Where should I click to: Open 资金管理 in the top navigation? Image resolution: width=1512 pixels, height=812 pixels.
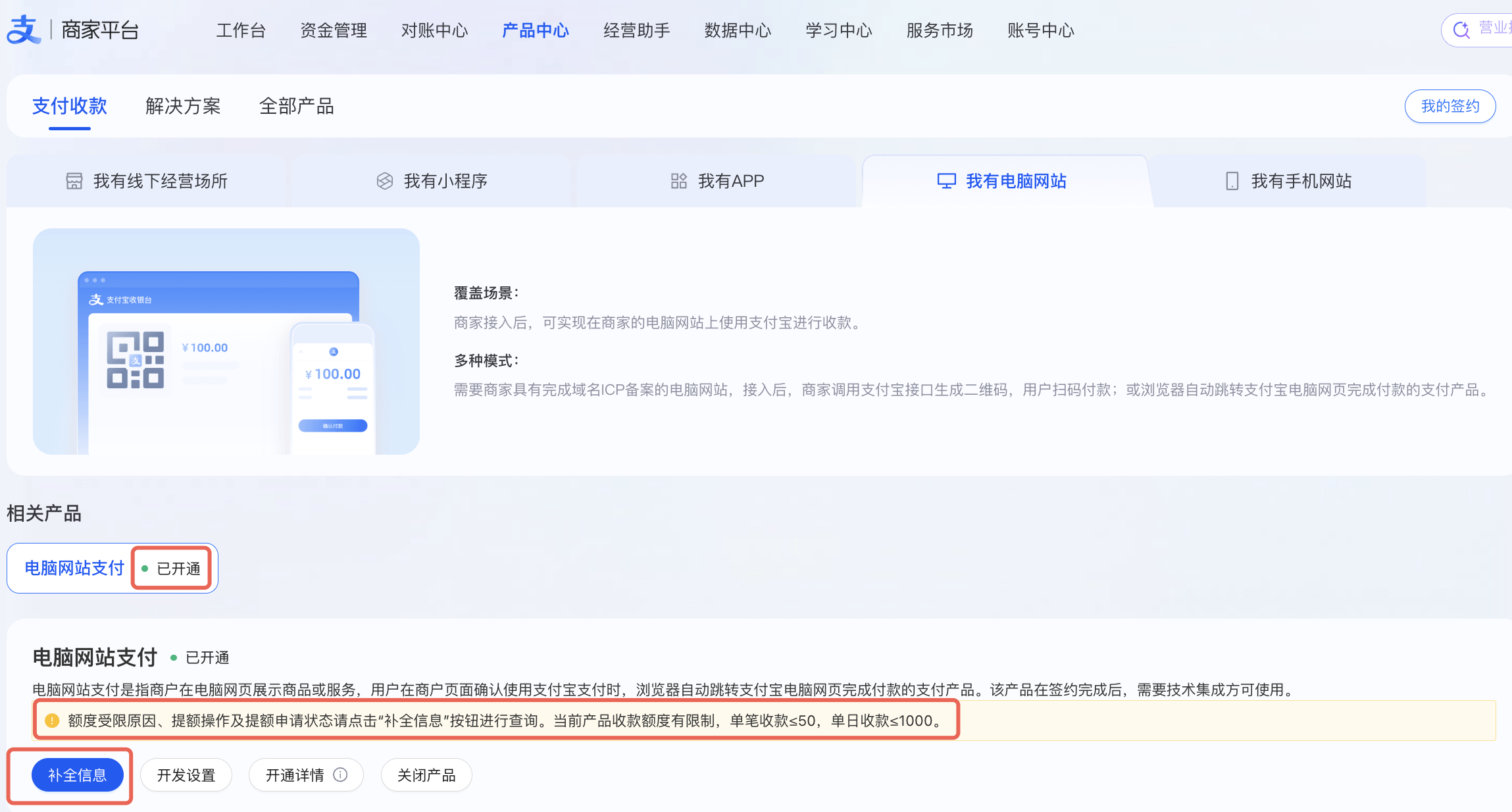pos(334,30)
